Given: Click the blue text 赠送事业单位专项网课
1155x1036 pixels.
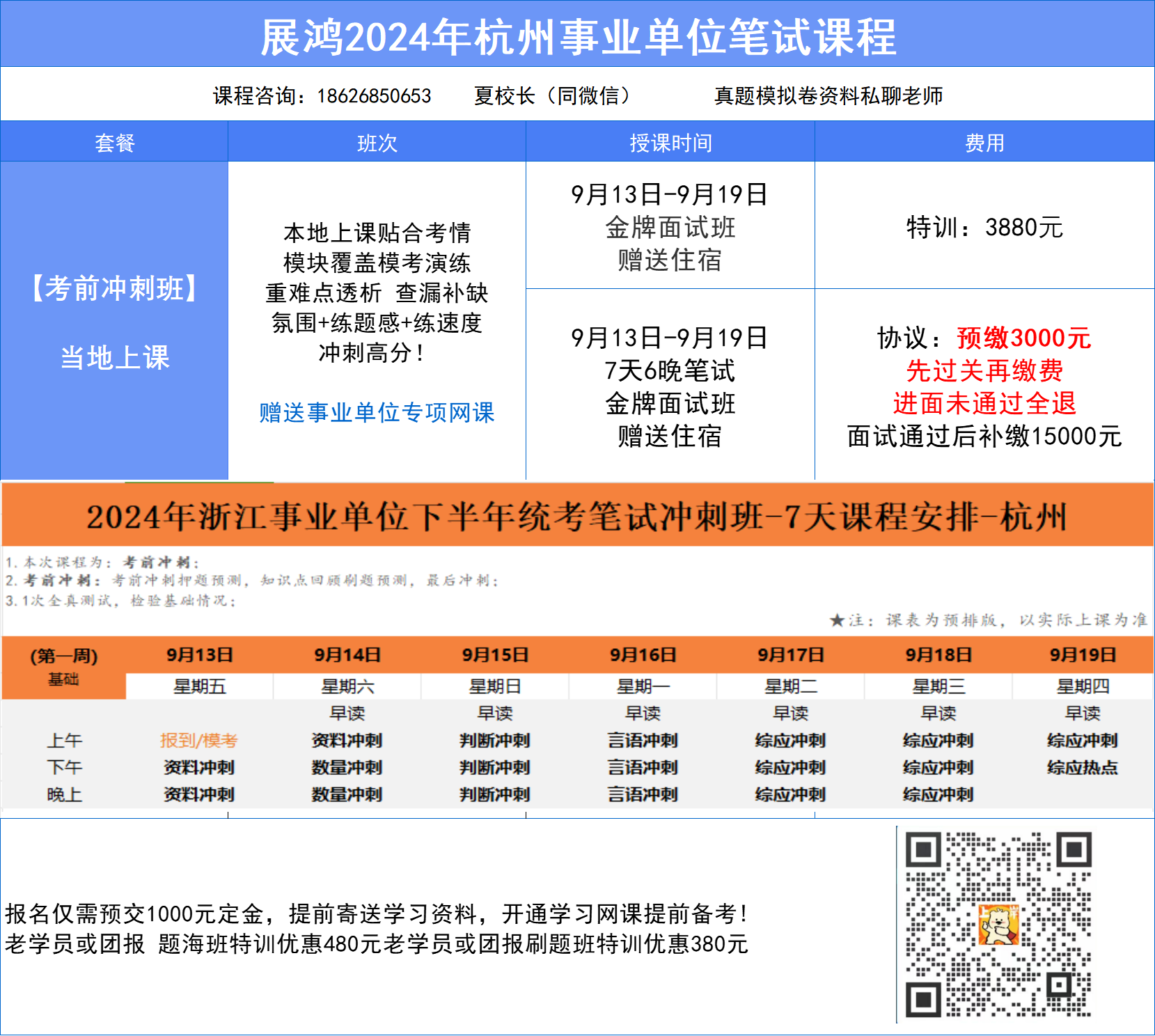Looking at the screenshot, I should (x=377, y=412).
